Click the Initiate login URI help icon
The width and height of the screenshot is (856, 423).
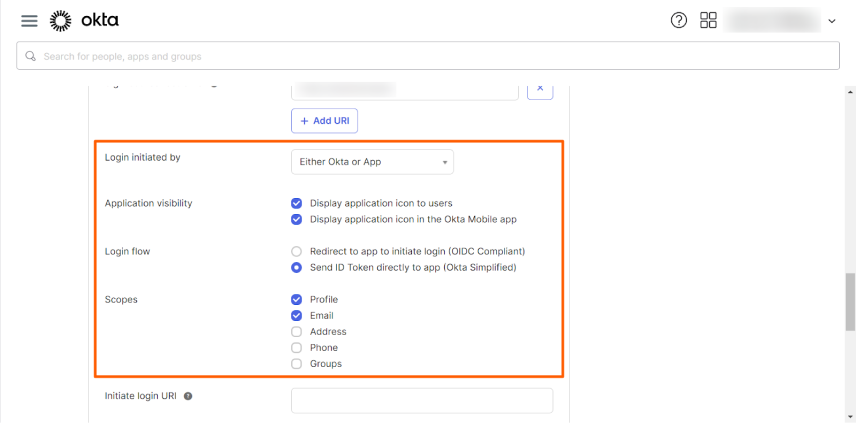pyautogui.click(x=188, y=396)
